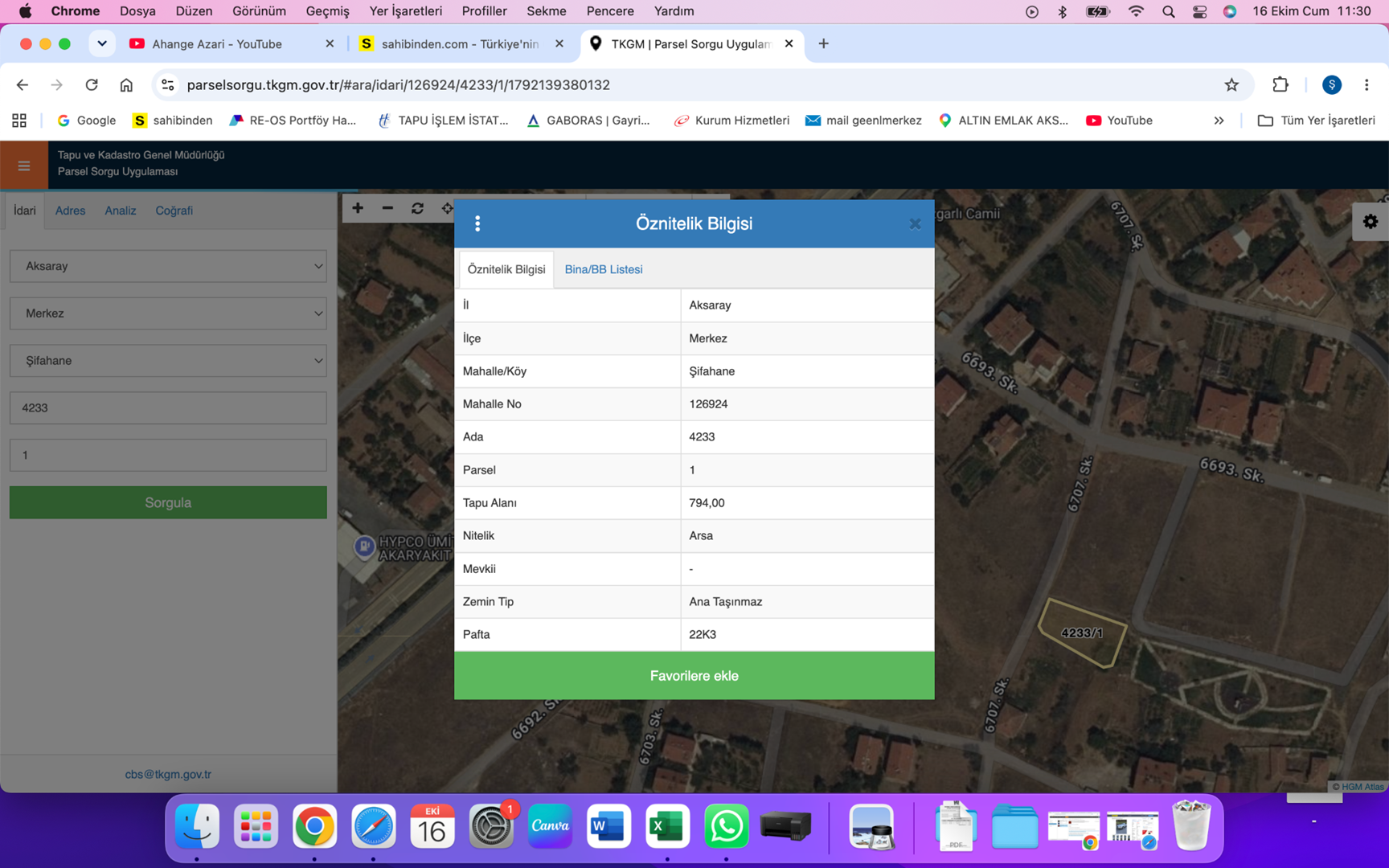Go to Chrome home page icon

pos(126,84)
